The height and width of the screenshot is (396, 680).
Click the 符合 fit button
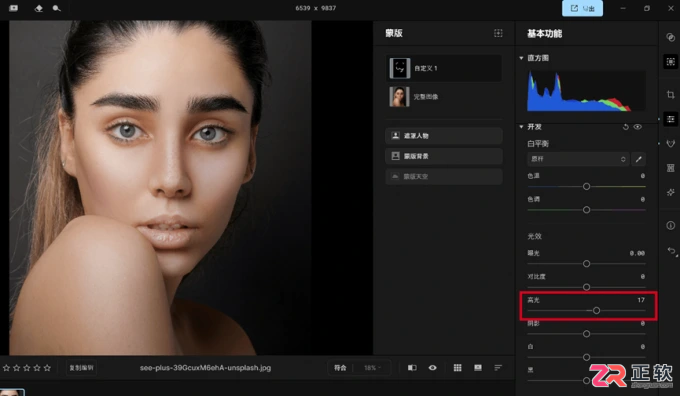pos(340,368)
